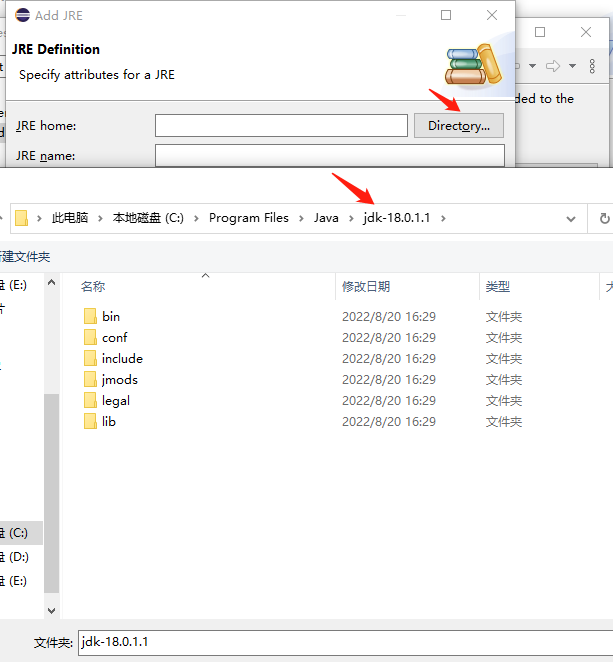Click the Eclipse icon in Add JRE title bar
This screenshot has height=662, width=613.
(x=22, y=15)
